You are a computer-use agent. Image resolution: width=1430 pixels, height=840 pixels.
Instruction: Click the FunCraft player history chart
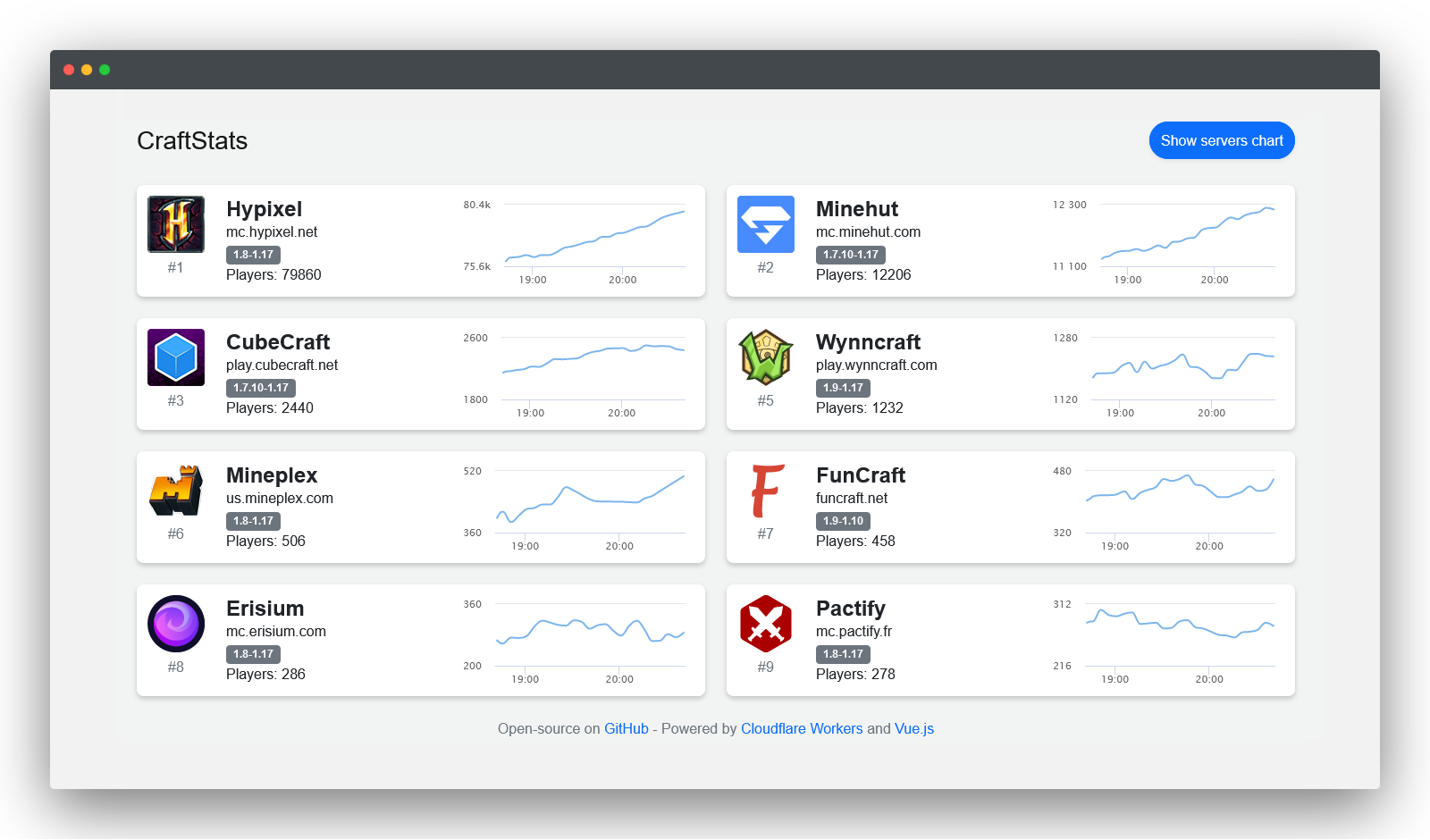pyautogui.click(x=1165, y=508)
